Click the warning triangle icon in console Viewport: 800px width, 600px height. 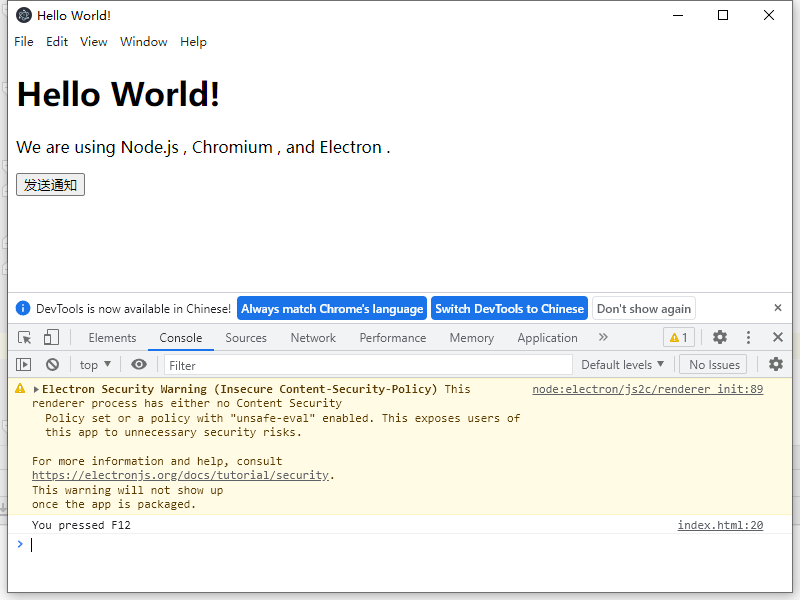[x=20, y=389]
